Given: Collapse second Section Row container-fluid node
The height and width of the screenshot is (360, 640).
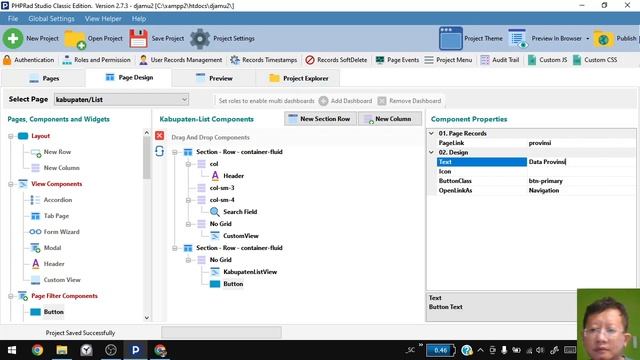Looking at the screenshot, I should pos(175,248).
